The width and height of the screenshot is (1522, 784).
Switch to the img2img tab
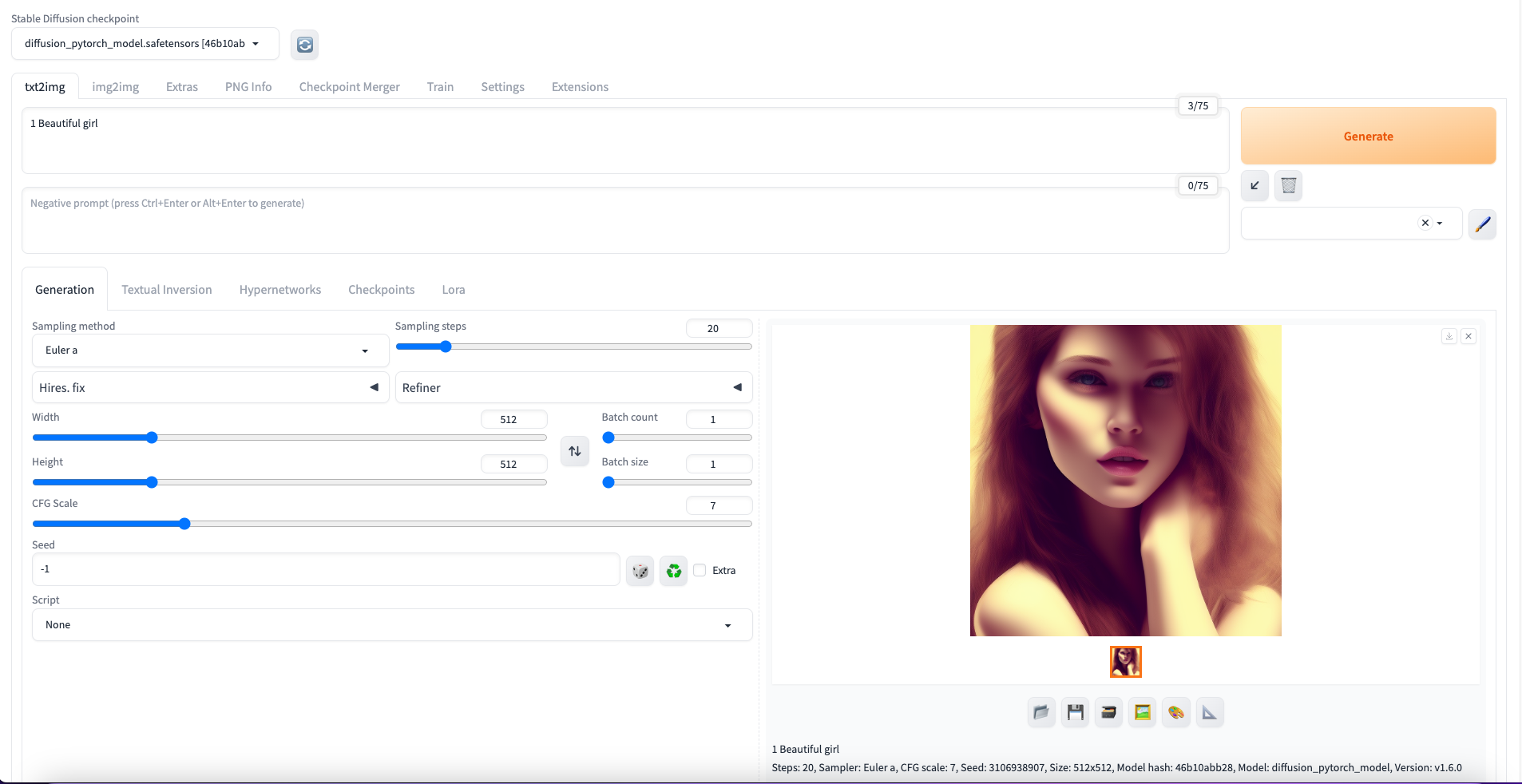[116, 86]
